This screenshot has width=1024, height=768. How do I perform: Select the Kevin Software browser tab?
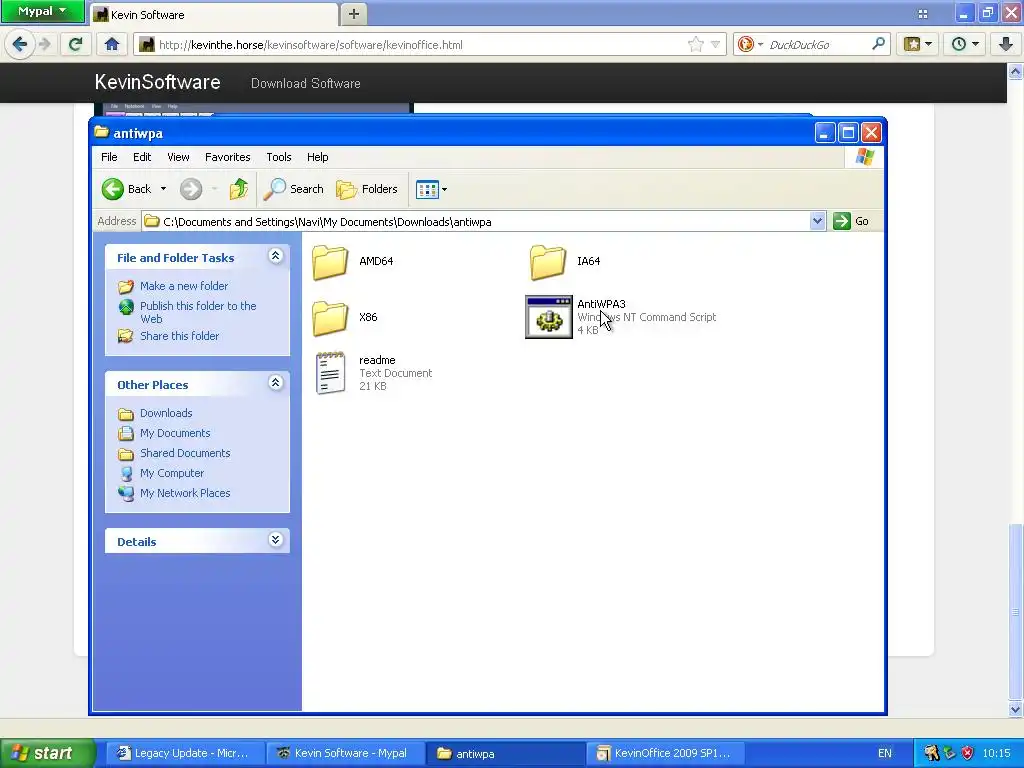tap(213, 14)
